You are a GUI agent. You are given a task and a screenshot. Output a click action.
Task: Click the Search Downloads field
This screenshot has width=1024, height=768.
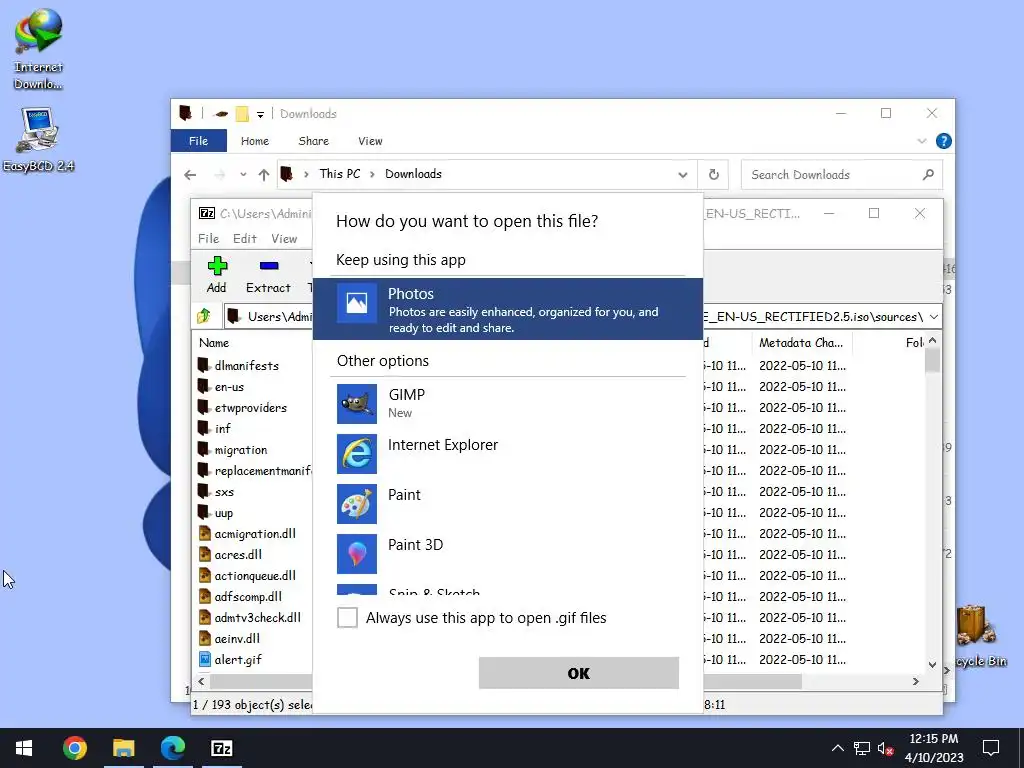click(841, 174)
